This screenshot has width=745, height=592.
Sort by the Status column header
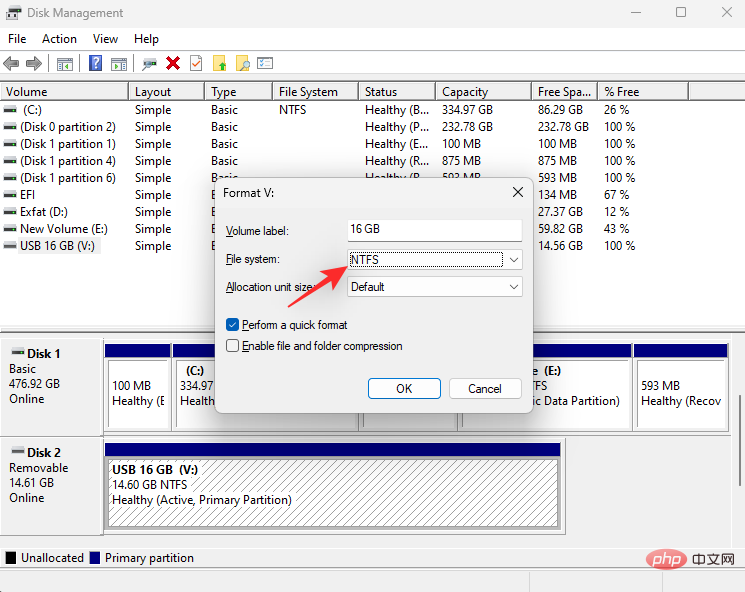(397, 92)
